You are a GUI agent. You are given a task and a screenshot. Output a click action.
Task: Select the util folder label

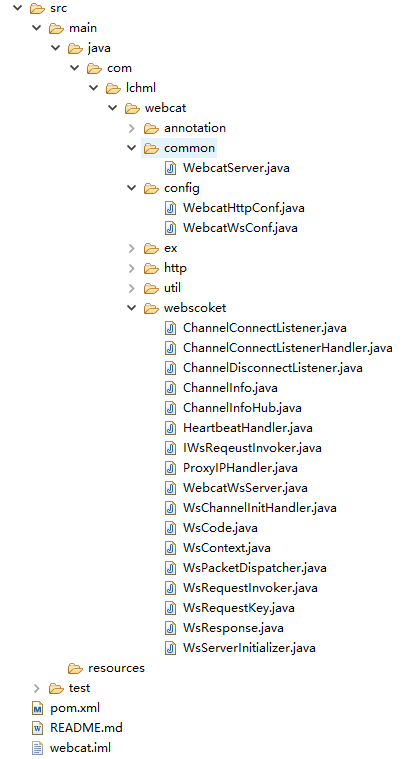coord(172,288)
